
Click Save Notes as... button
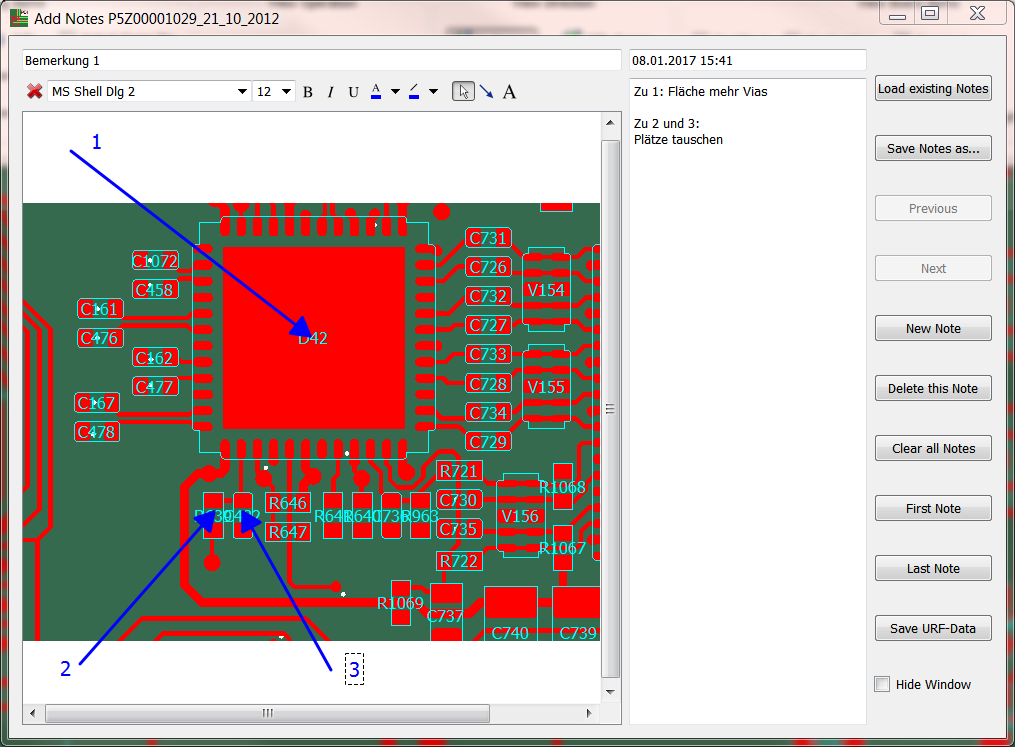[933, 148]
